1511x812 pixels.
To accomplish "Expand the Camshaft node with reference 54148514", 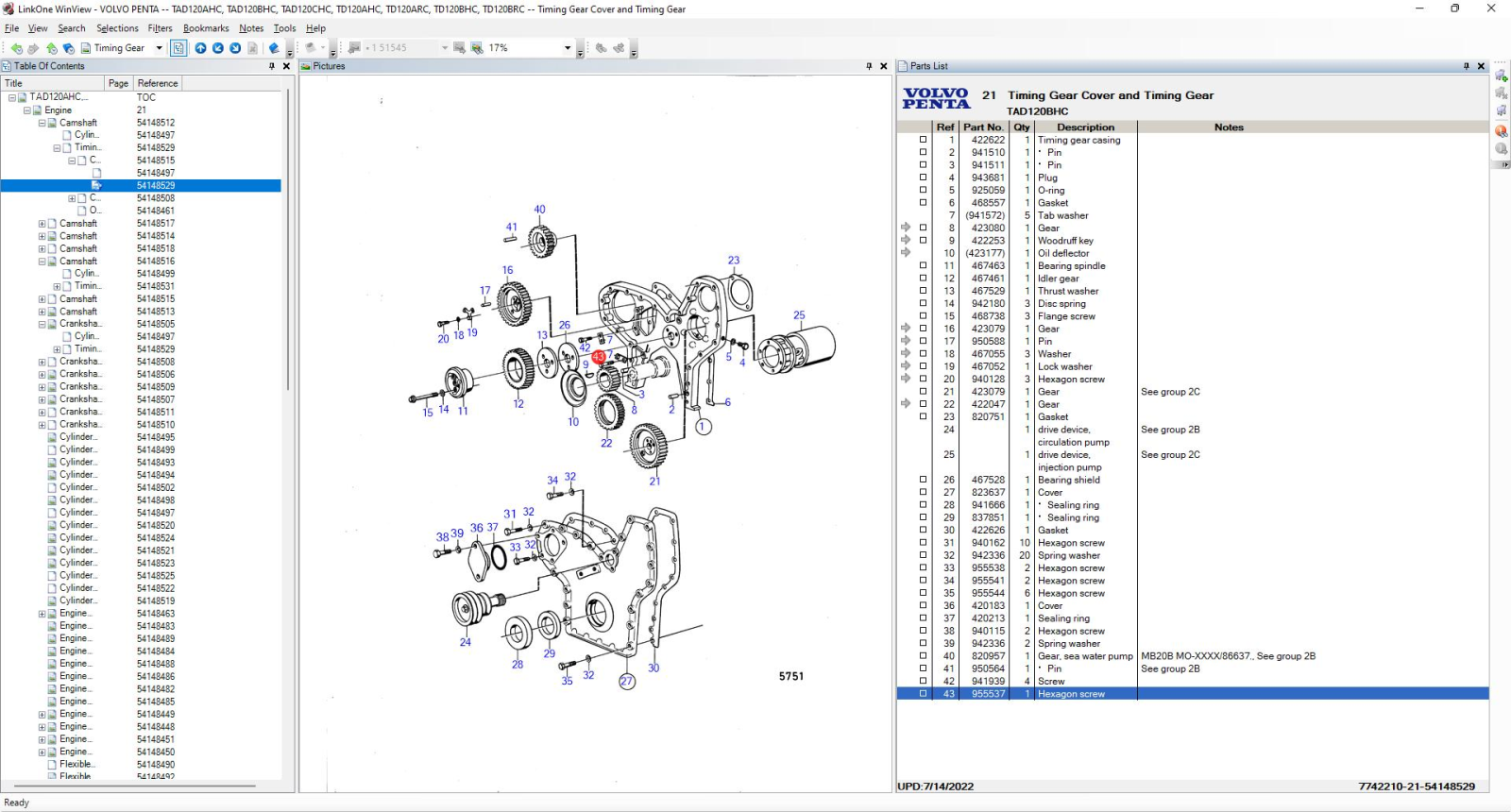I will click(42, 236).
